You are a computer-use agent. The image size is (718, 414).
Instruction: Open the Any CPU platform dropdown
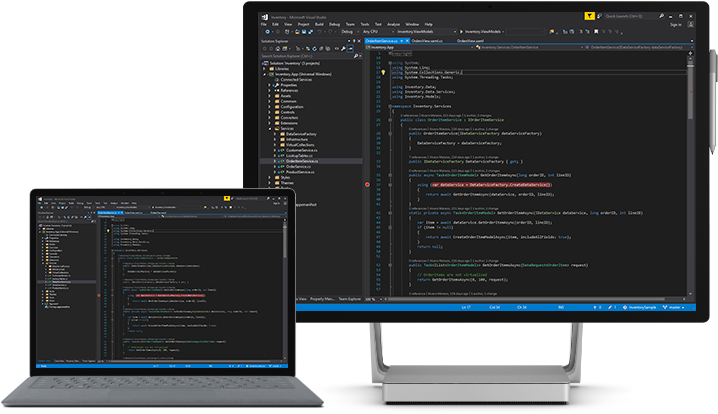tap(378, 32)
